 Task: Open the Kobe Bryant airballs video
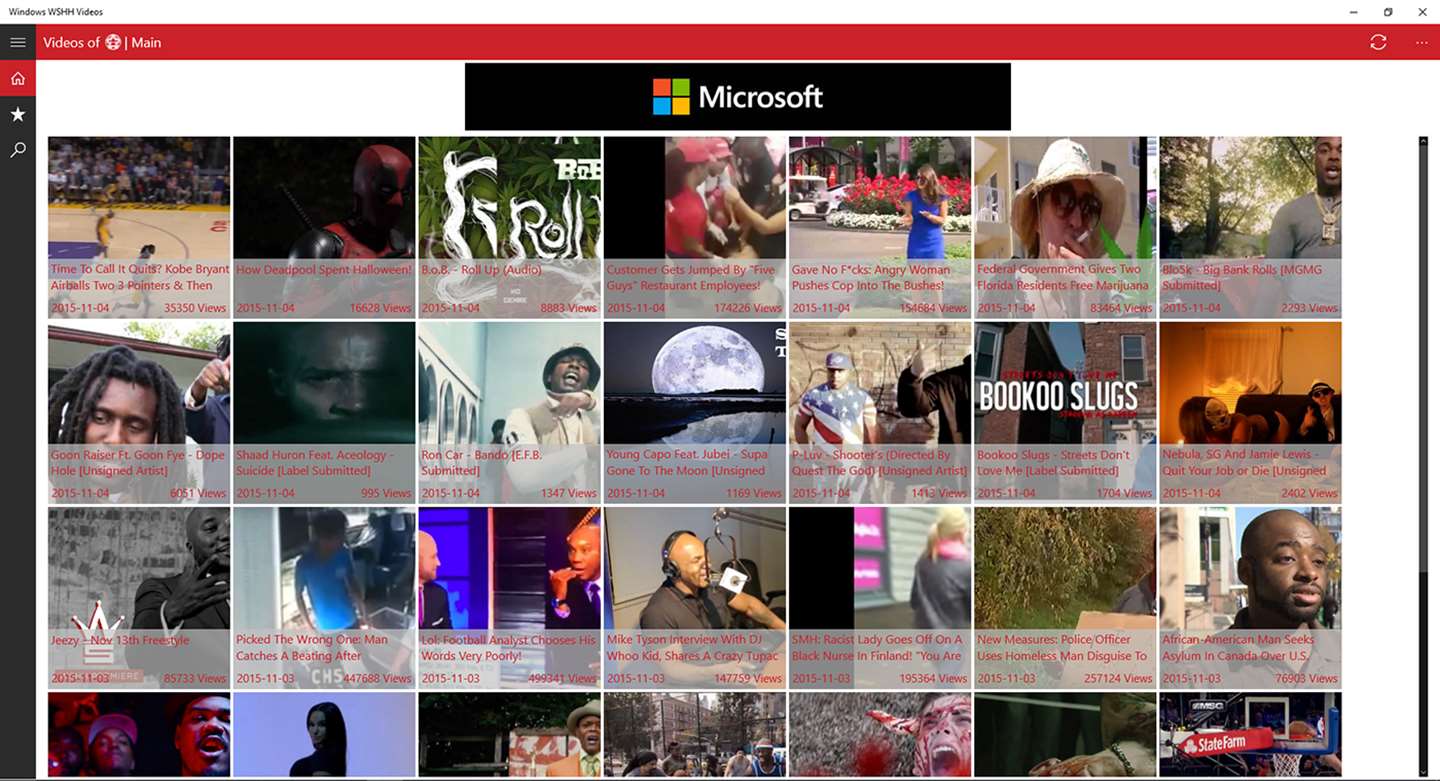coord(139,227)
